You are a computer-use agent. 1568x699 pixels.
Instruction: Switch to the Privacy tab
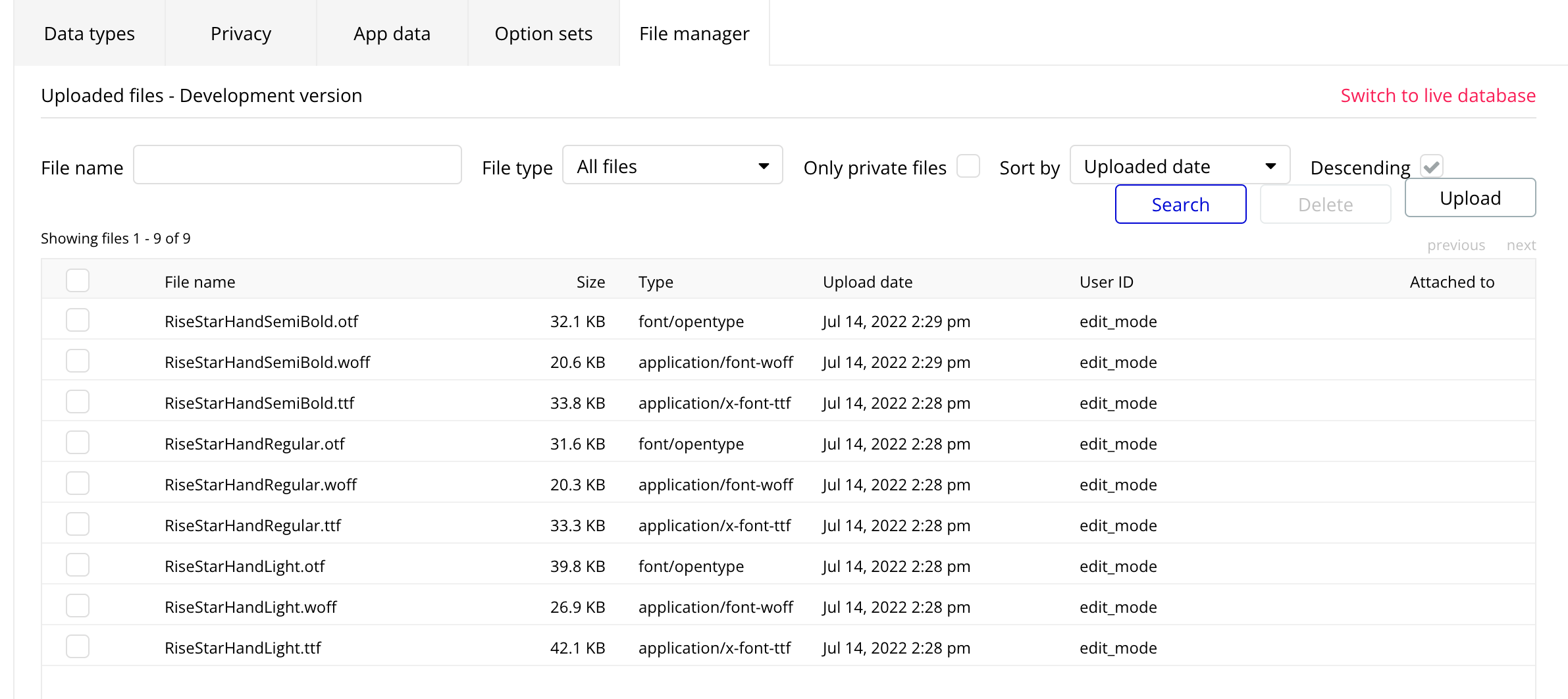(x=240, y=34)
